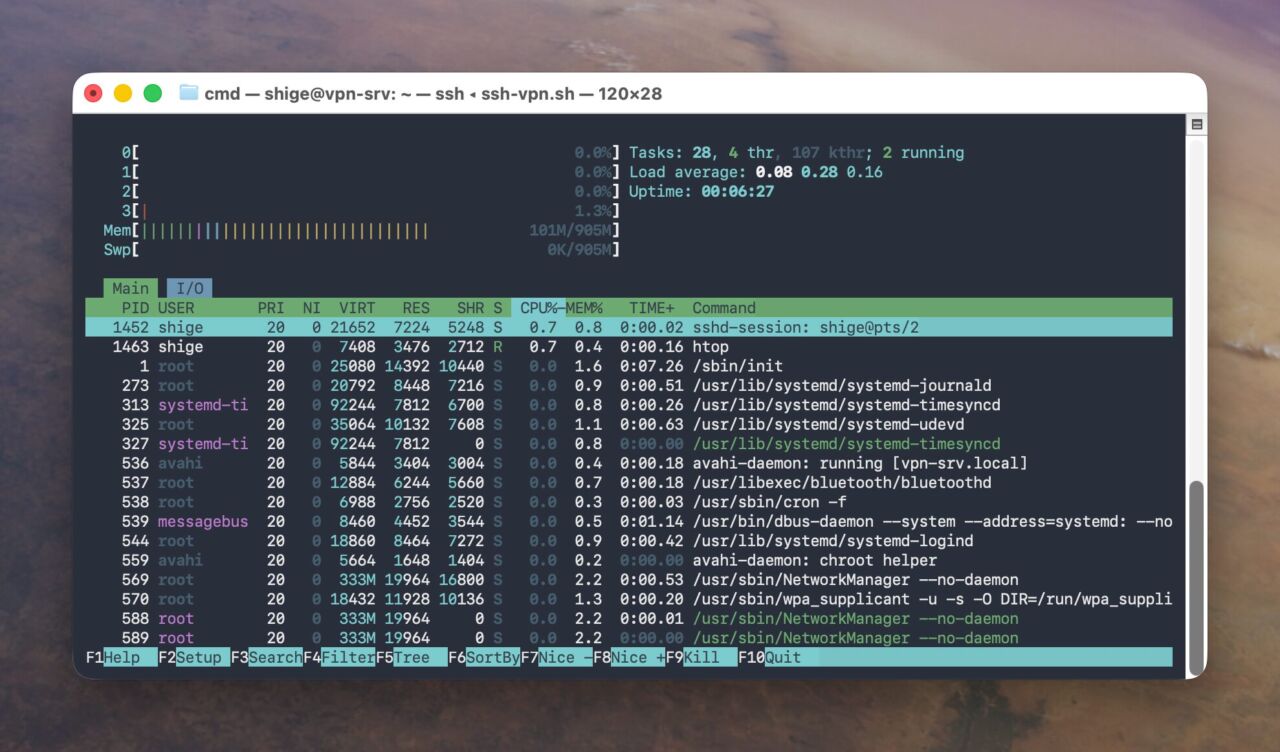1280x752 pixels.
Task: Select the systemd-logind process row
Action: (x=628, y=541)
